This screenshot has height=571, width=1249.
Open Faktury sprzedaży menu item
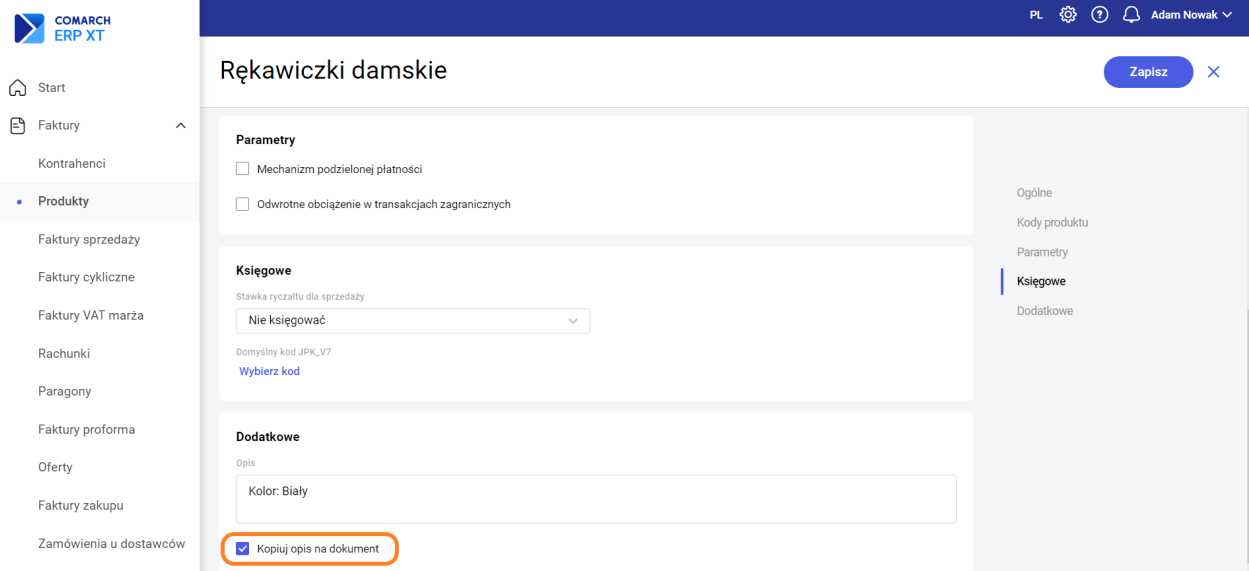click(x=89, y=239)
